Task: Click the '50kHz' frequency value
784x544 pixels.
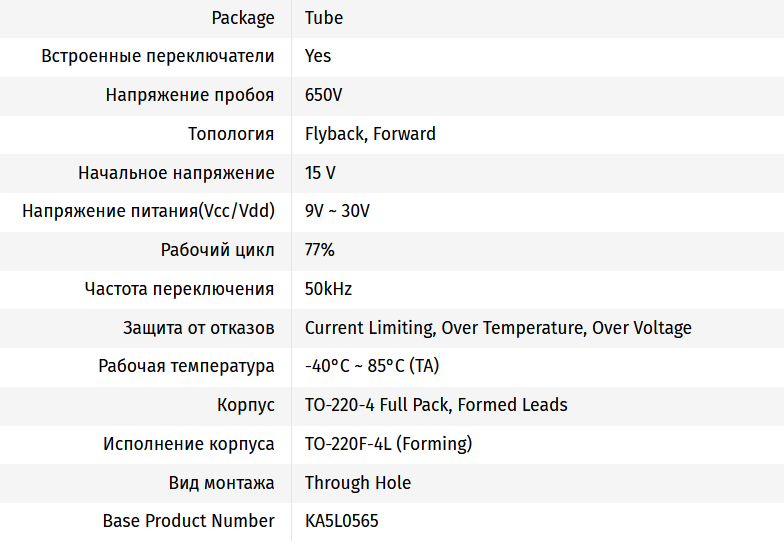Action: pos(328,289)
